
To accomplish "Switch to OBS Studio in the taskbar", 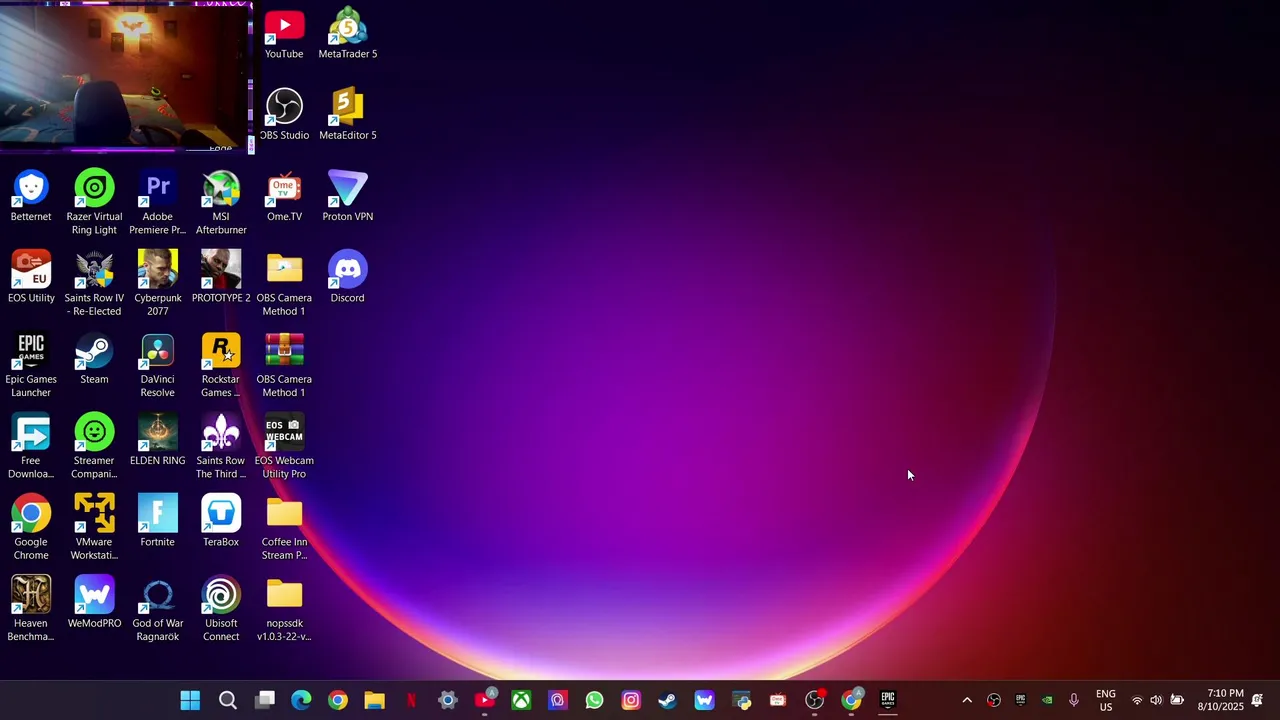I will (814, 700).
